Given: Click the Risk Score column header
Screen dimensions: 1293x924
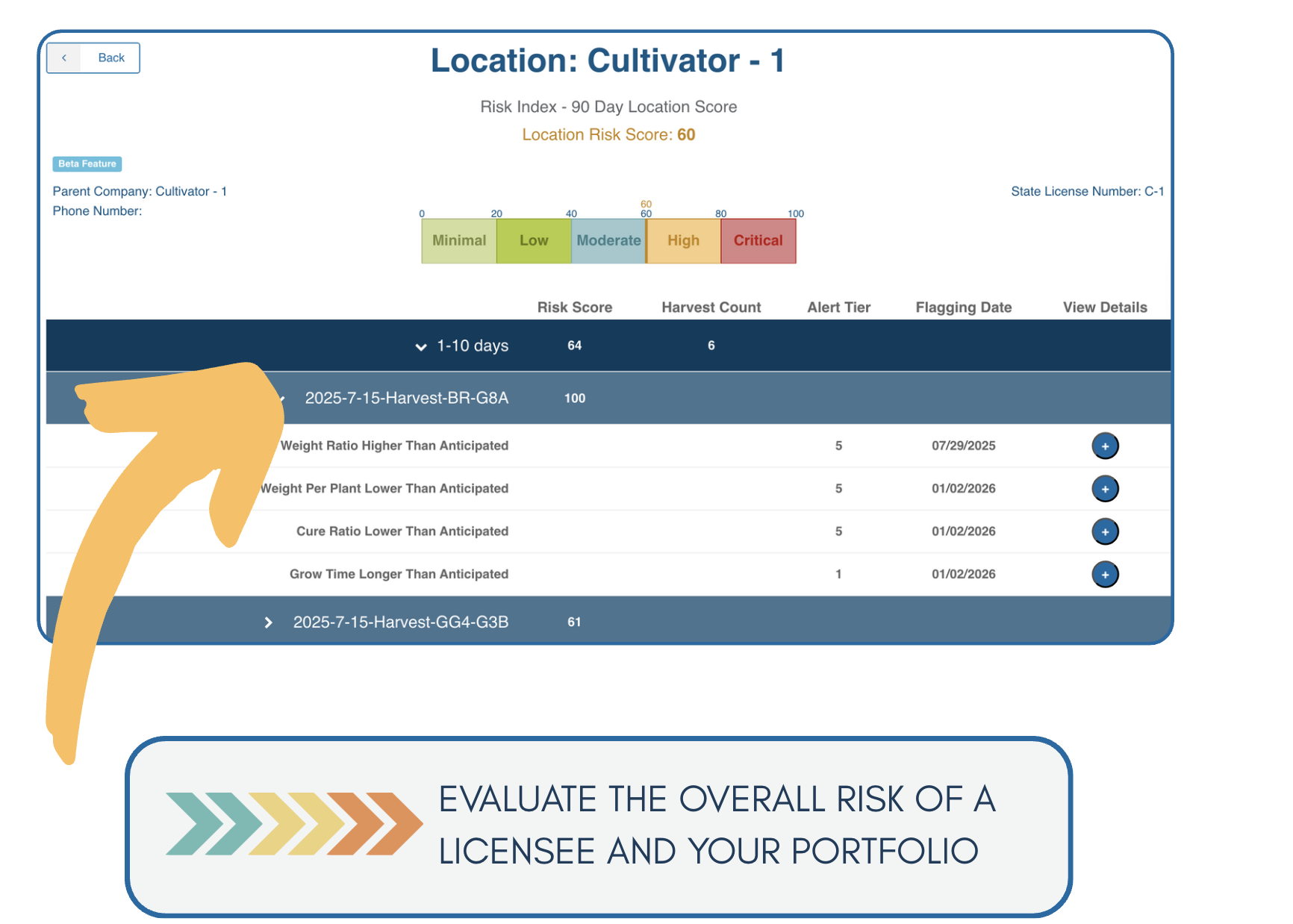Looking at the screenshot, I should coord(574,308).
